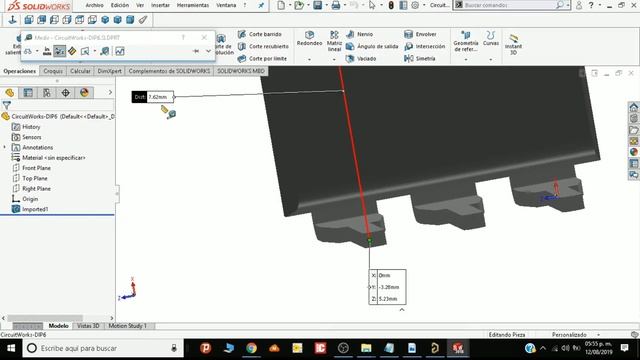Toggle Show XYZ Measurements in Measure dialog
Viewport: 640px width, 360px height.
pos(60,51)
